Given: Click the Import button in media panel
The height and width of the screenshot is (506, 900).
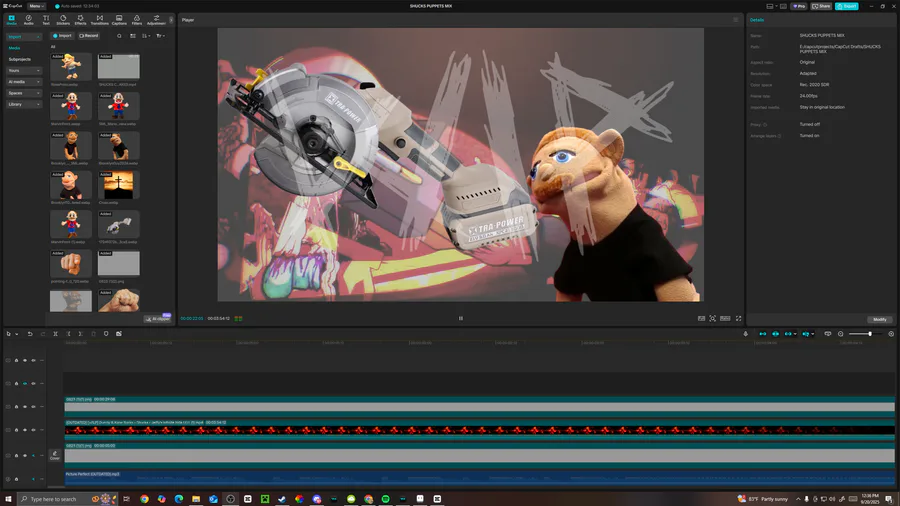Looking at the screenshot, I should point(63,36).
